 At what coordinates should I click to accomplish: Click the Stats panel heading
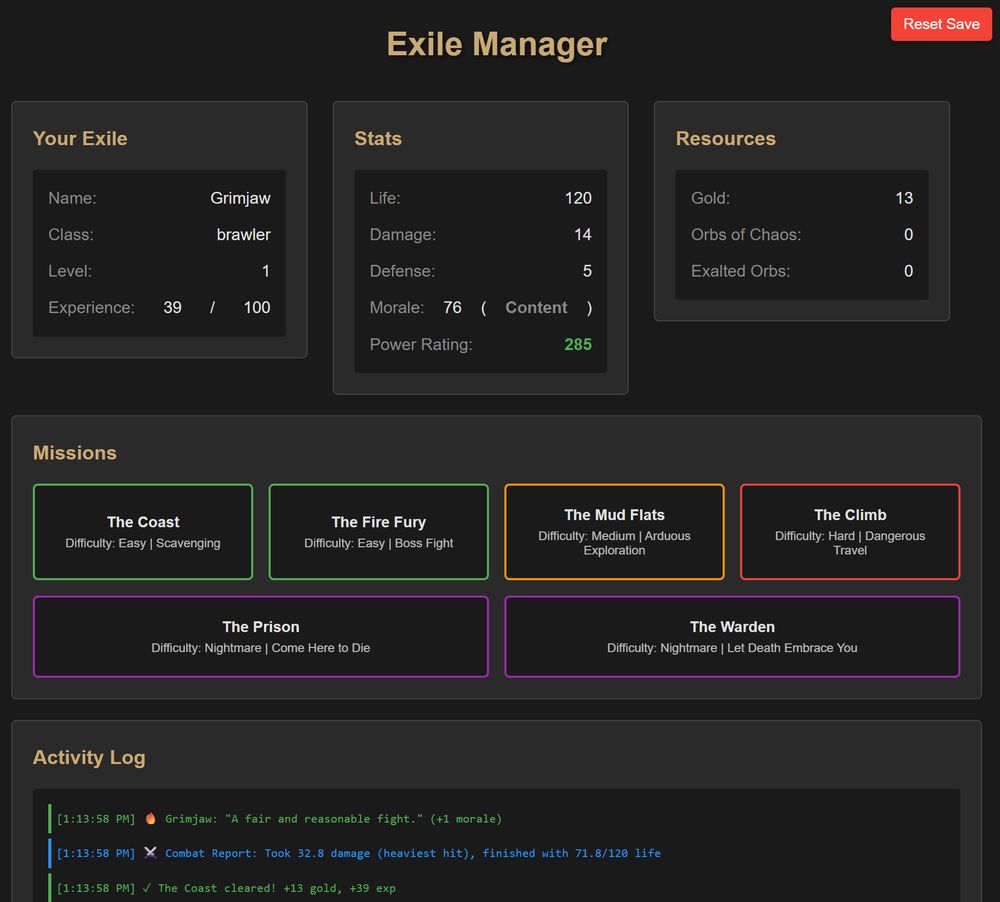378,138
